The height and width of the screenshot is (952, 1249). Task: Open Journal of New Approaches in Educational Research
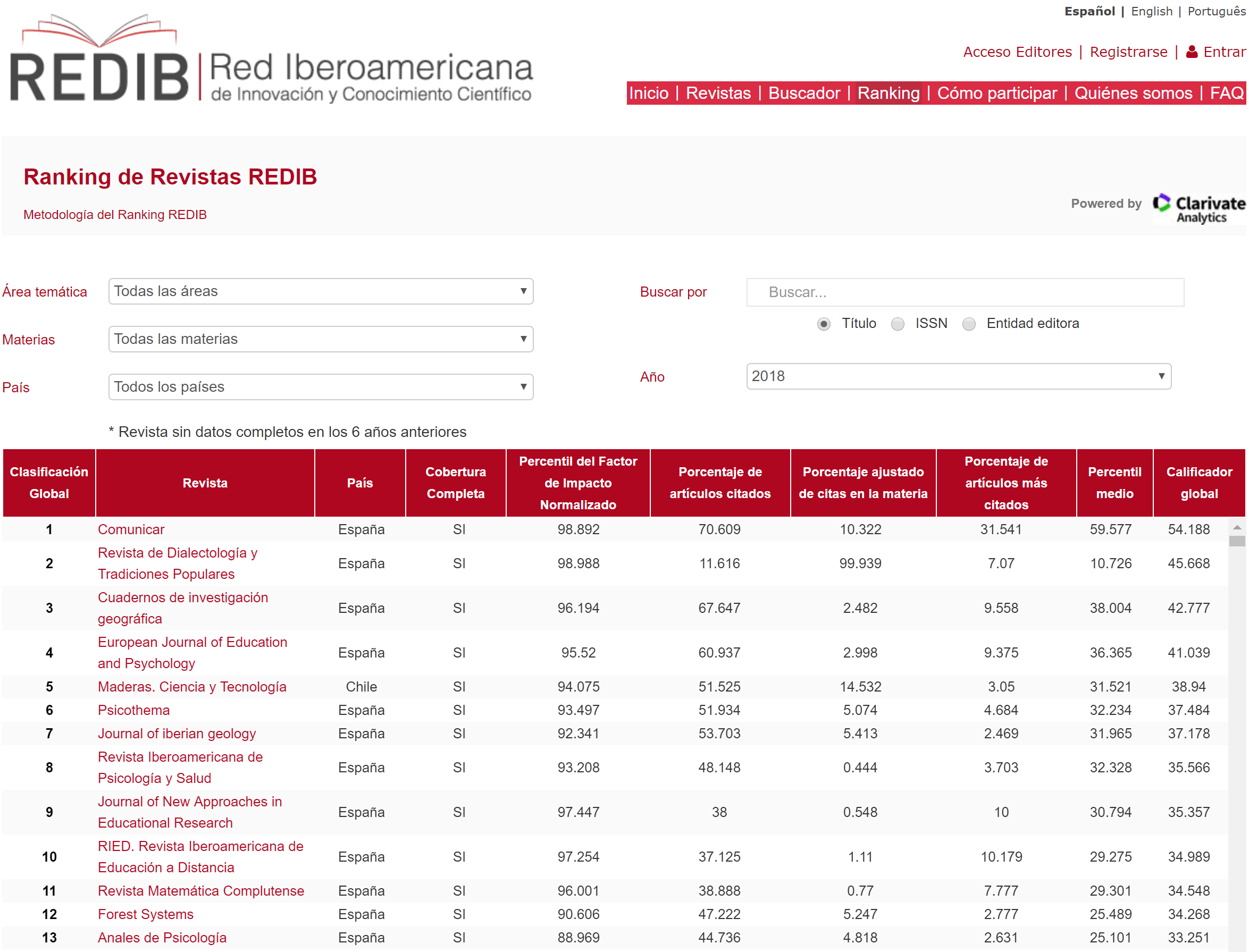coord(190,812)
